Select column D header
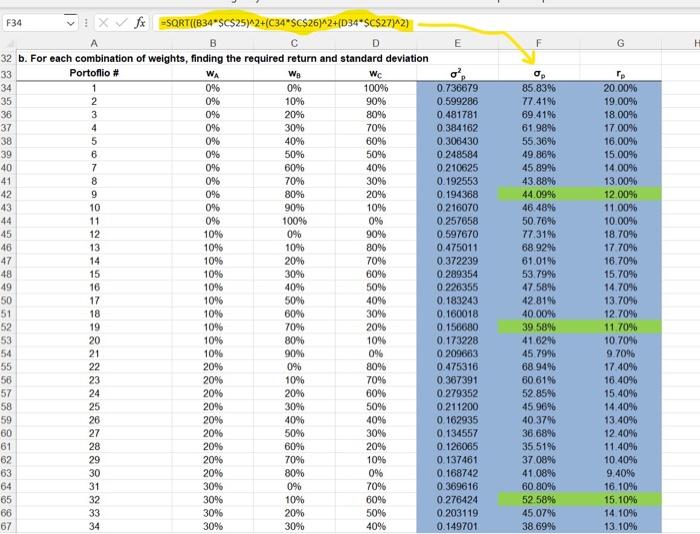The image size is (700, 534). click(376, 43)
